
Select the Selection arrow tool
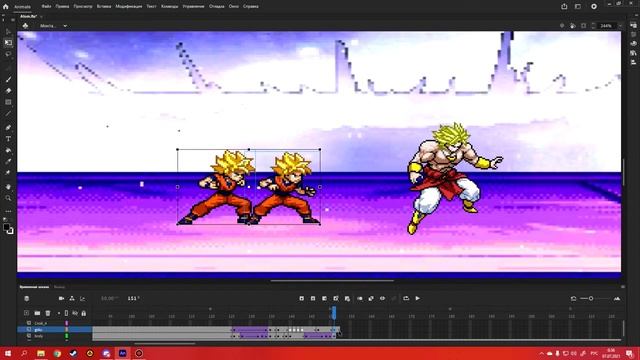click(x=8, y=31)
